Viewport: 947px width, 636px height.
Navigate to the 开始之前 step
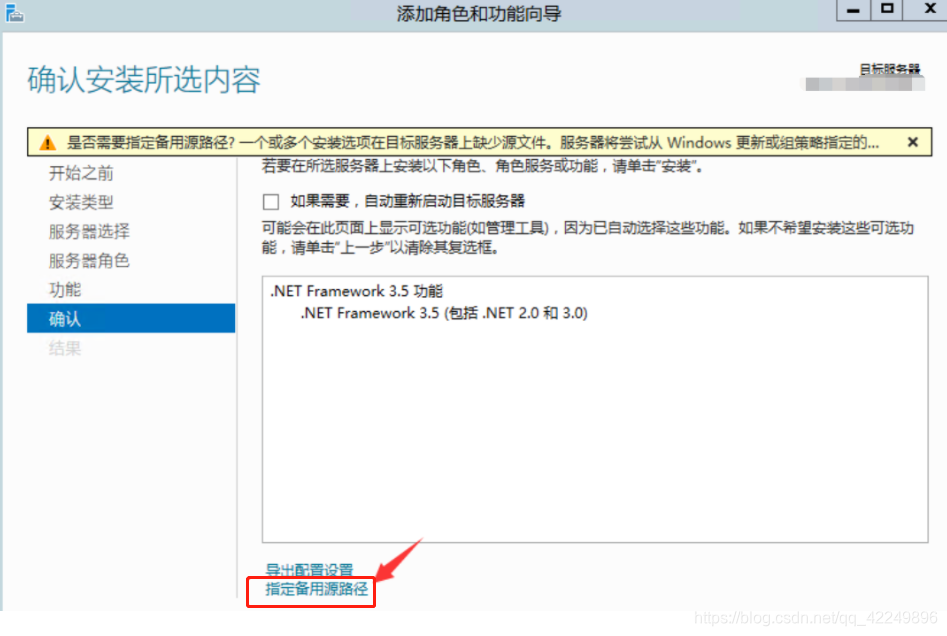81,172
